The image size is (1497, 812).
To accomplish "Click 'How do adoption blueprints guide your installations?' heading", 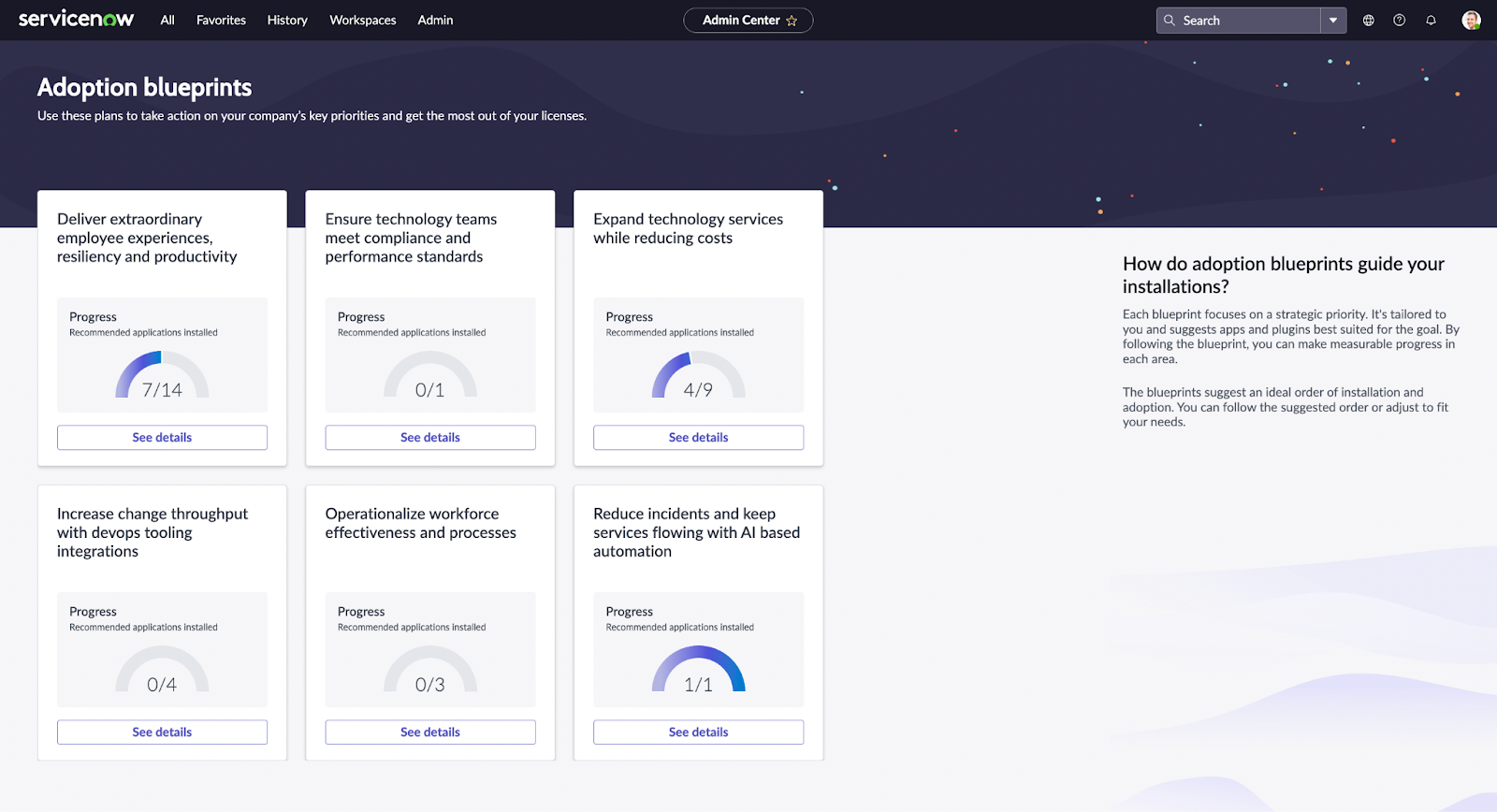I will point(1284,275).
